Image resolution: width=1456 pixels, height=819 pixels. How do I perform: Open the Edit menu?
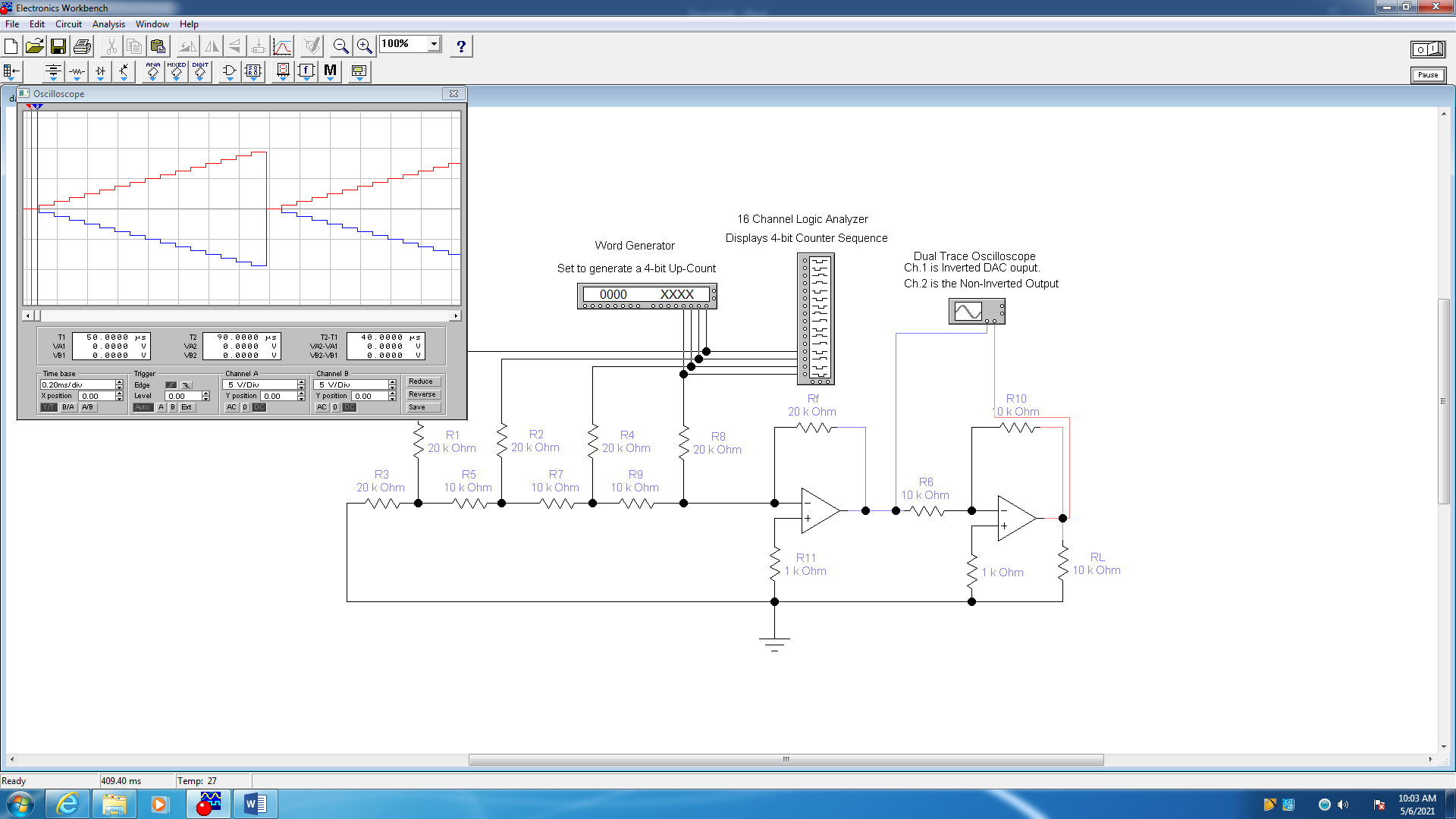click(x=36, y=24)
